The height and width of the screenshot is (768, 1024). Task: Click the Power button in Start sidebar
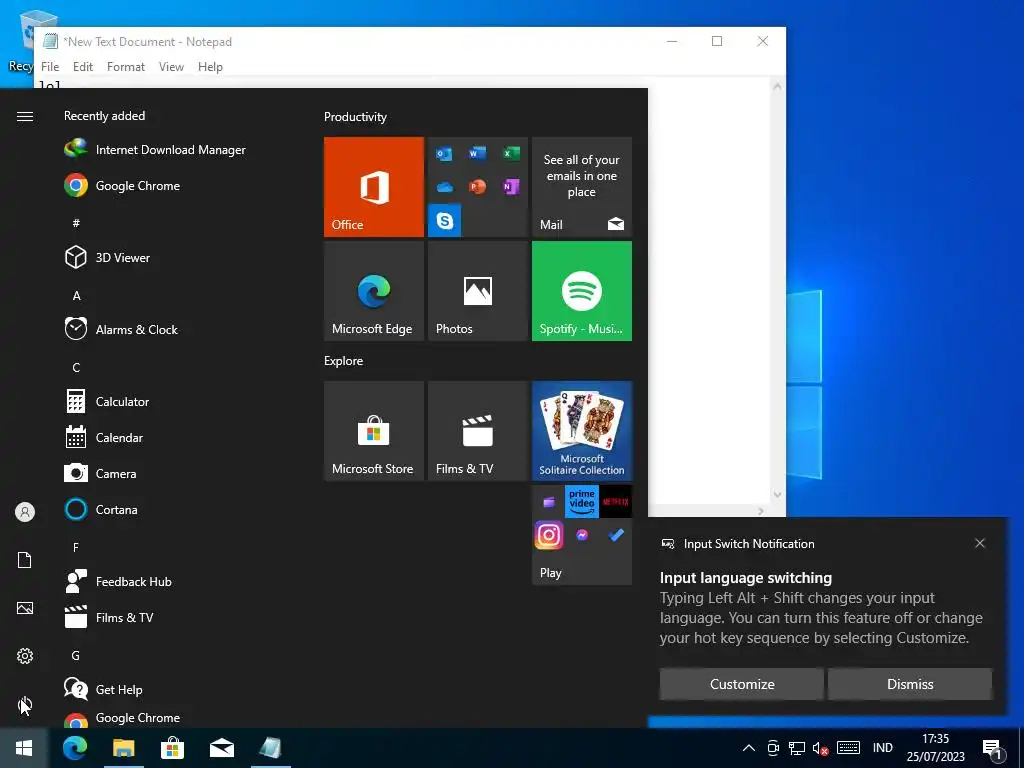pos(25,704)
